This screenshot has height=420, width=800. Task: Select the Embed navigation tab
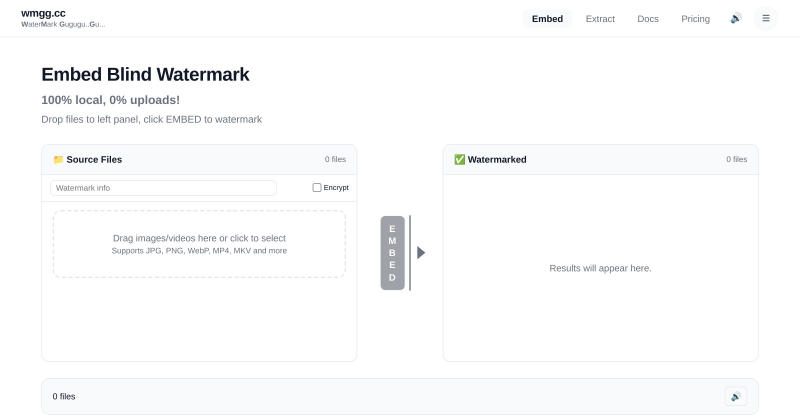[x=547, y=19]
